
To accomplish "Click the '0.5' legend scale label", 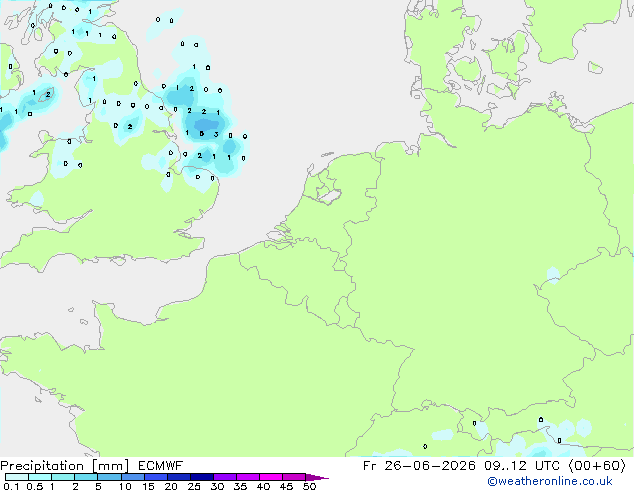I will 34,486.
